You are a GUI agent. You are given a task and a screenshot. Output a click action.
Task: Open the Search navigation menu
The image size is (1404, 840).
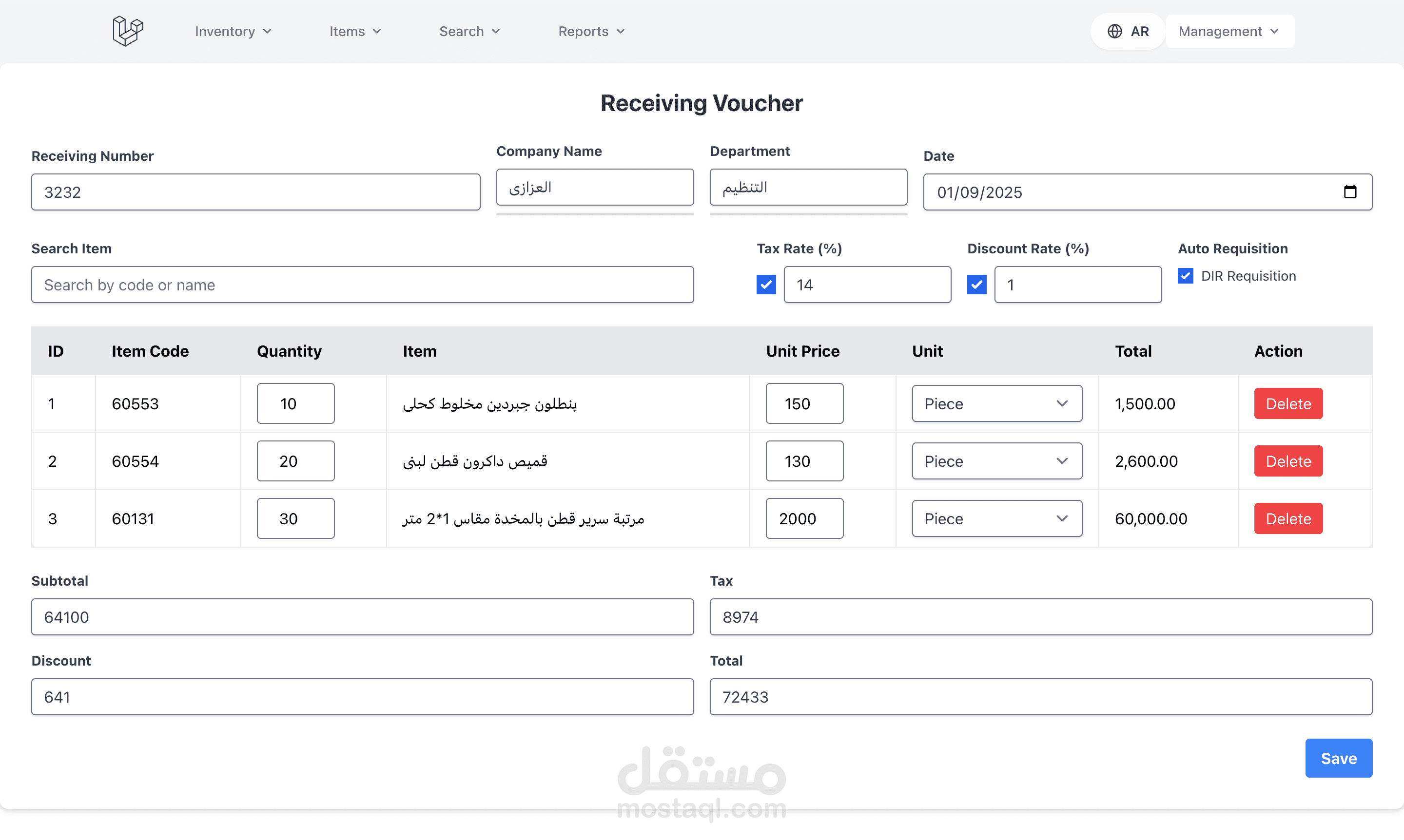pyautogui.click(x=469, y=32)
